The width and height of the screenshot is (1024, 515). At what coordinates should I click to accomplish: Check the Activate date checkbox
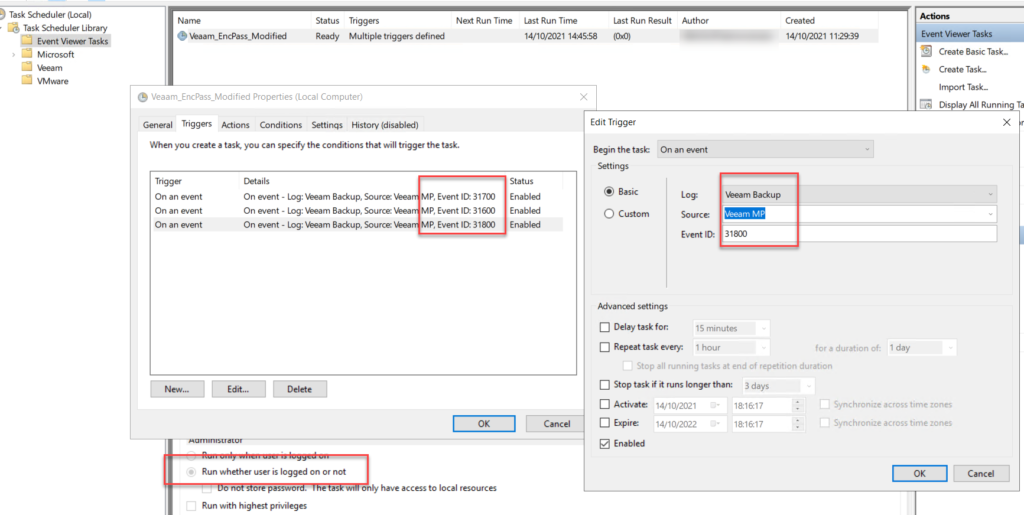coord(604,404)
